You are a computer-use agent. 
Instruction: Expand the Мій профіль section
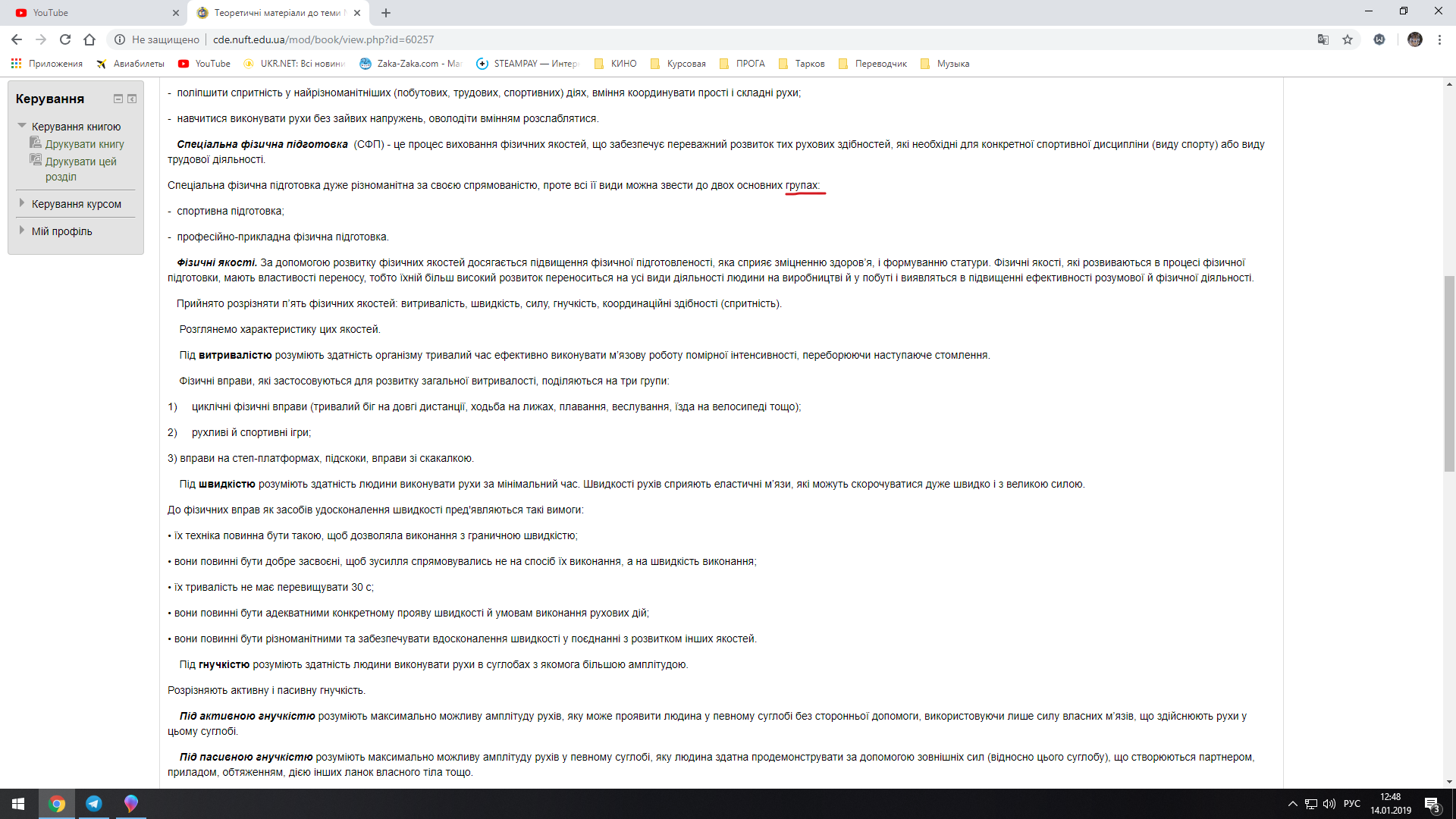(21, 231)
